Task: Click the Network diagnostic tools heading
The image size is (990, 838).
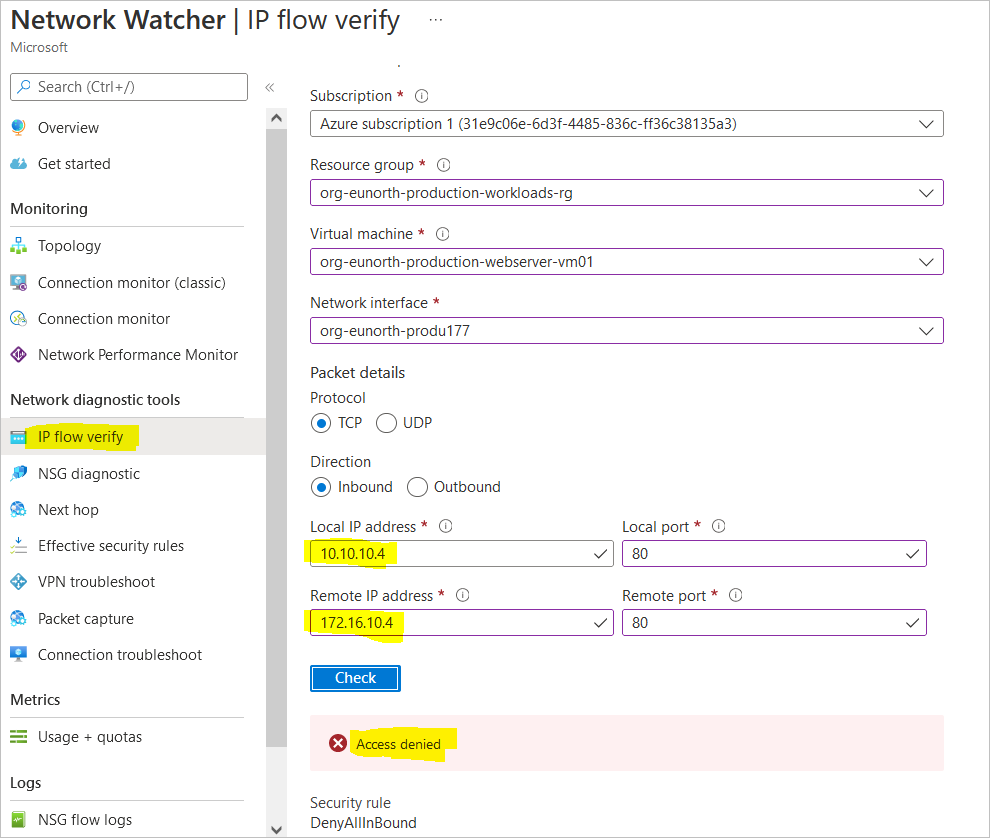Action: coord(95,400)
